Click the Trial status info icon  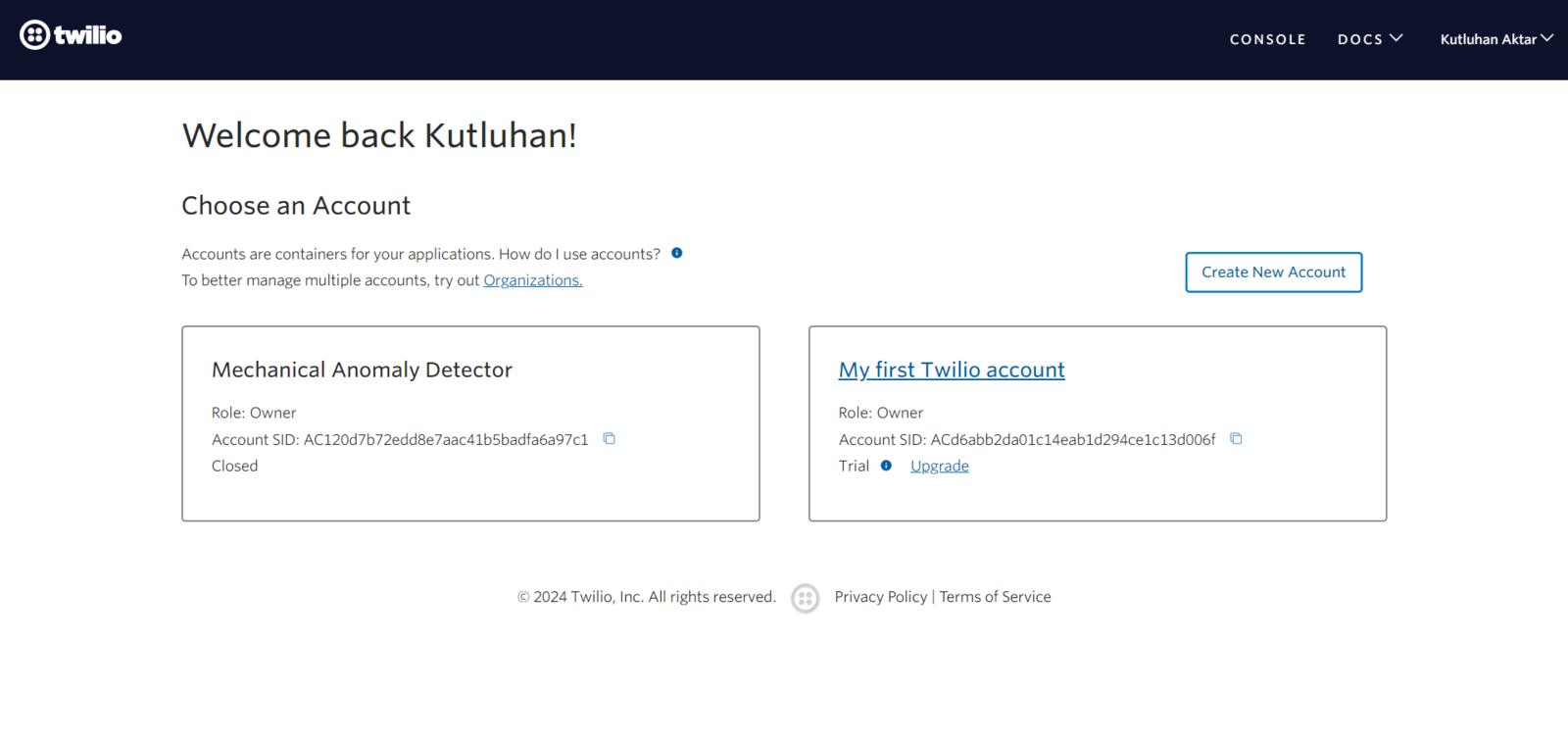point(886,466)
